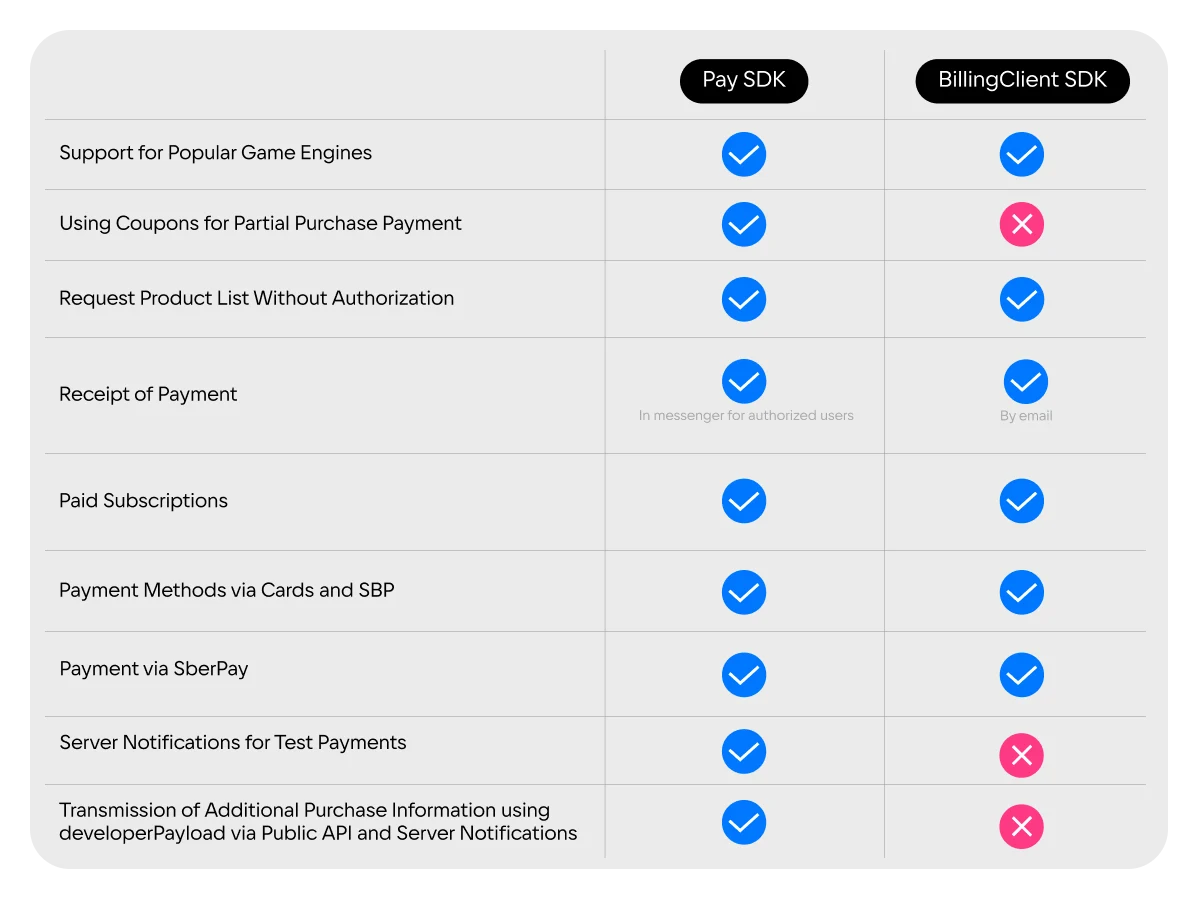Click 'Server Notifications for Test Payments' label

pos(233,742)
